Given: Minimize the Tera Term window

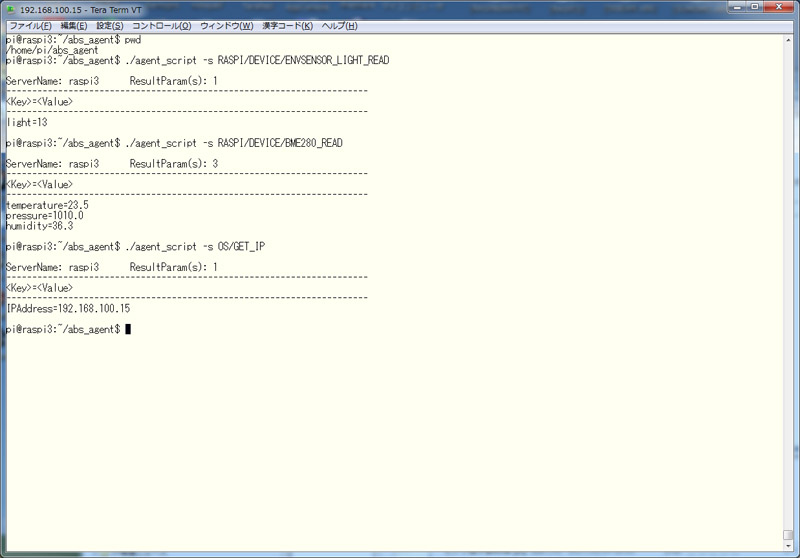Looking at the screenshot, I should pos(737,7).
